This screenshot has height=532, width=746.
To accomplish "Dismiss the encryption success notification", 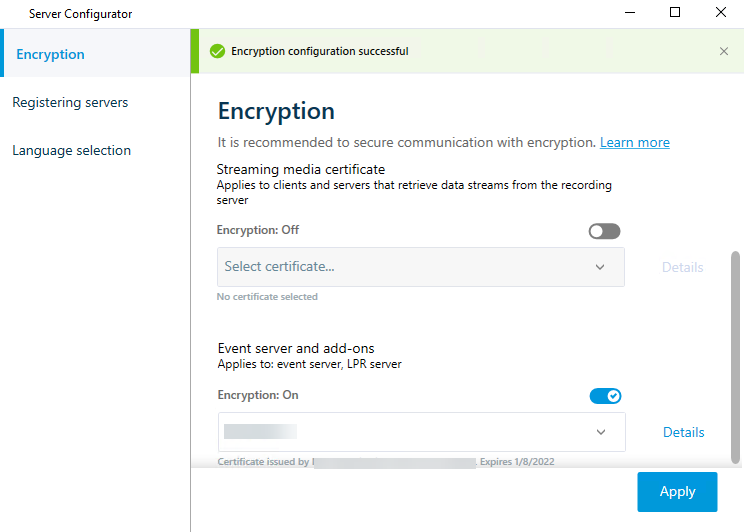I will [x=724, y=51].
